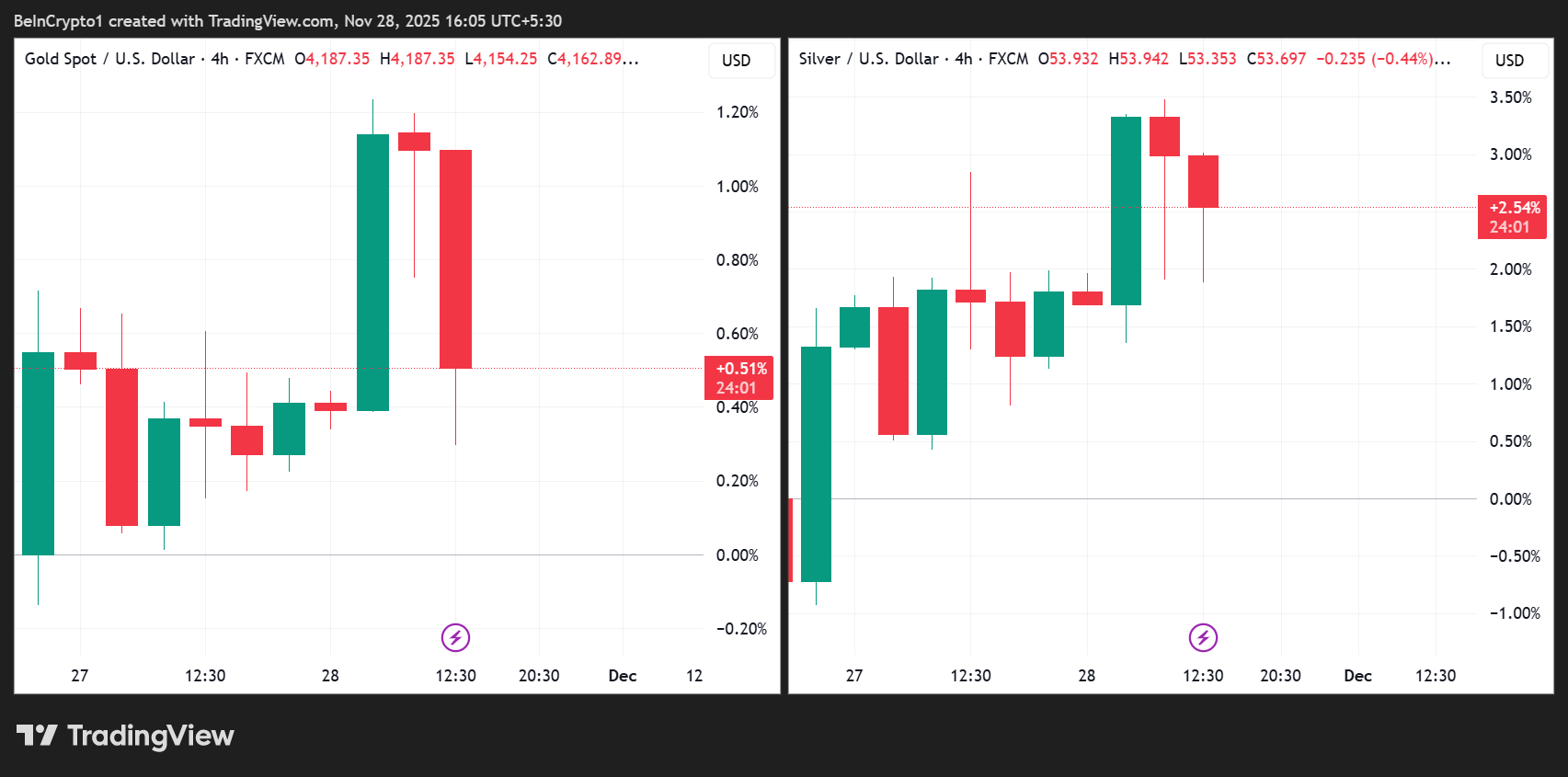Click the lightning event icon on Silver chart
The image size is (1568, 777).
1203,637
